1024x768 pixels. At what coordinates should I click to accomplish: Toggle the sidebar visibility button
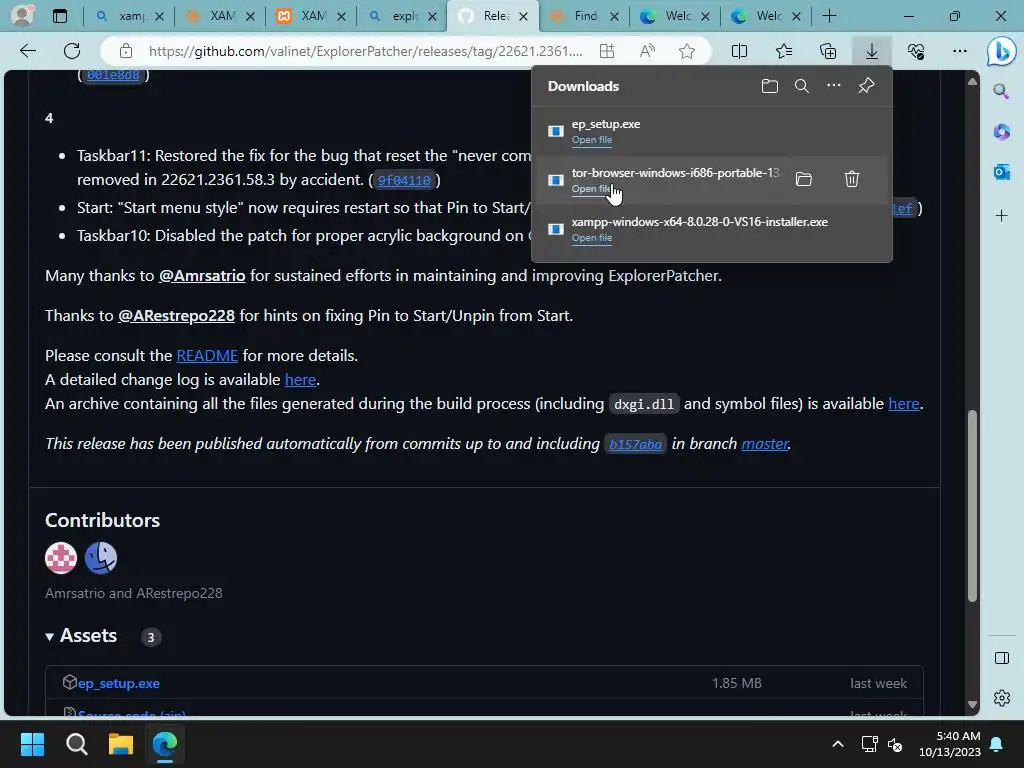1002,658
